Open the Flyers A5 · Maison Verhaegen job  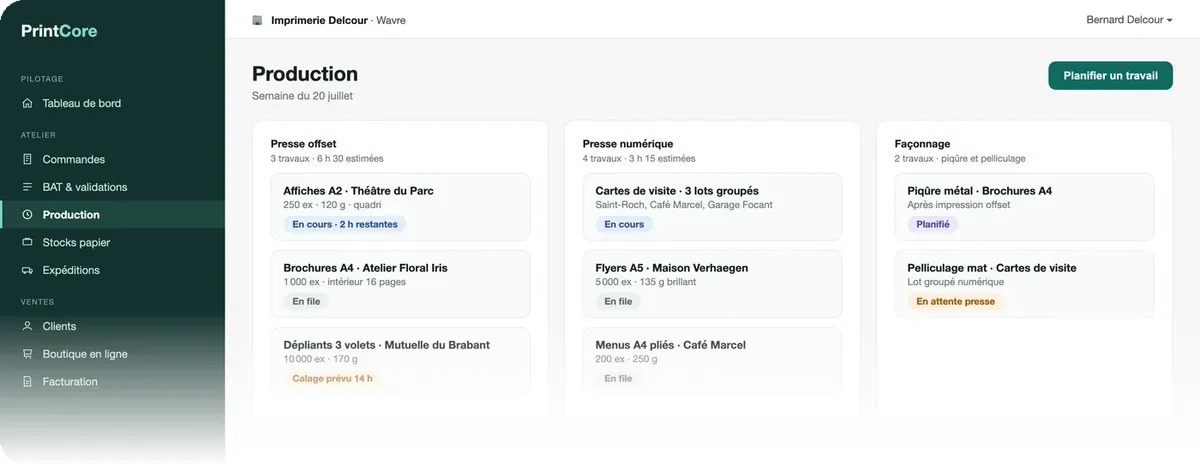[712, 284]
